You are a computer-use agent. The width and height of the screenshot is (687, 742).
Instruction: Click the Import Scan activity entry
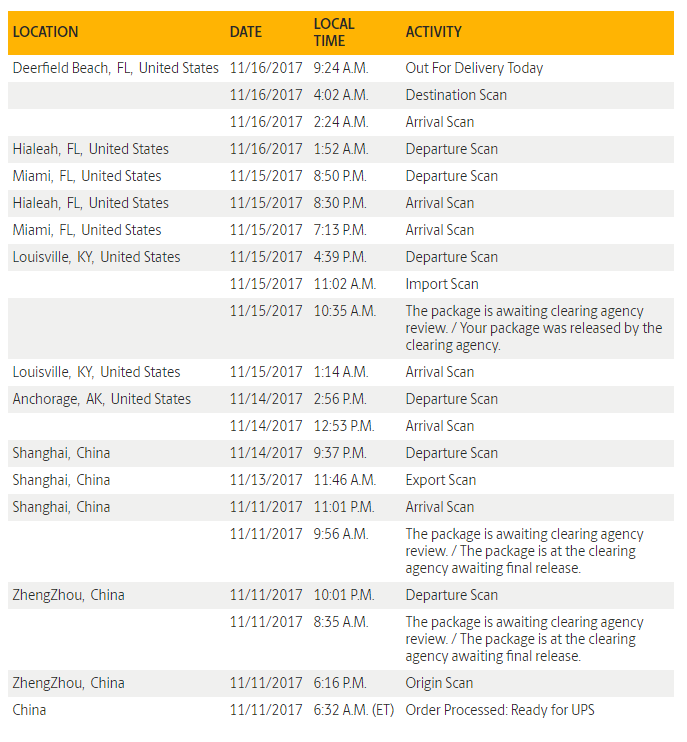coord(442,284)
